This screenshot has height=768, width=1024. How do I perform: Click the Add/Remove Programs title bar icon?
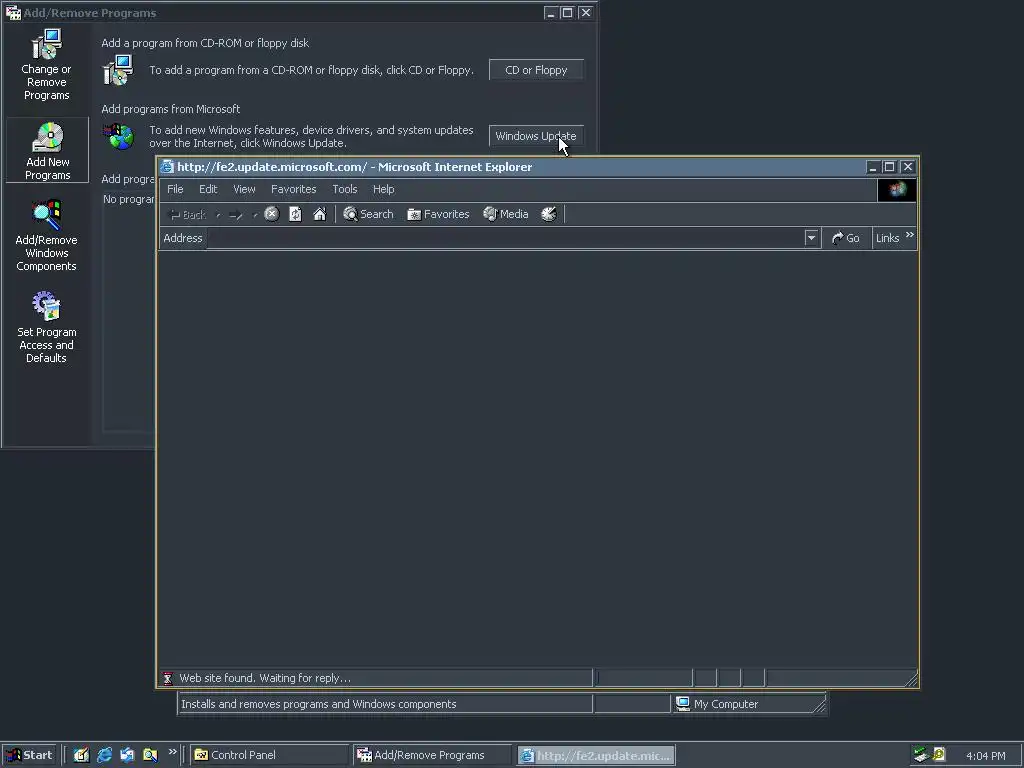pyautogui.click(x=13, y=12)
